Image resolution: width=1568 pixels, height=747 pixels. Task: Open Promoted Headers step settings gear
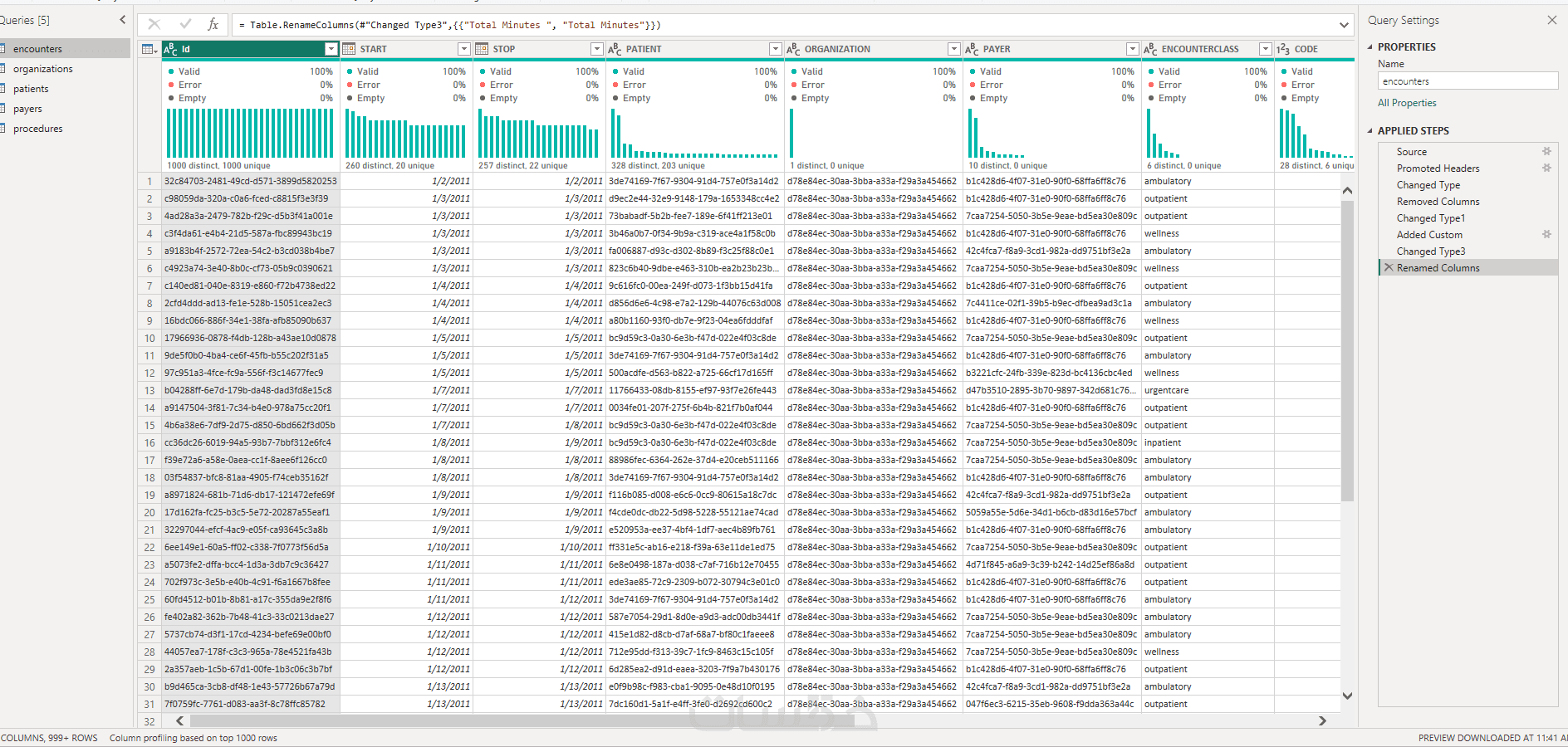[1546, 168]
